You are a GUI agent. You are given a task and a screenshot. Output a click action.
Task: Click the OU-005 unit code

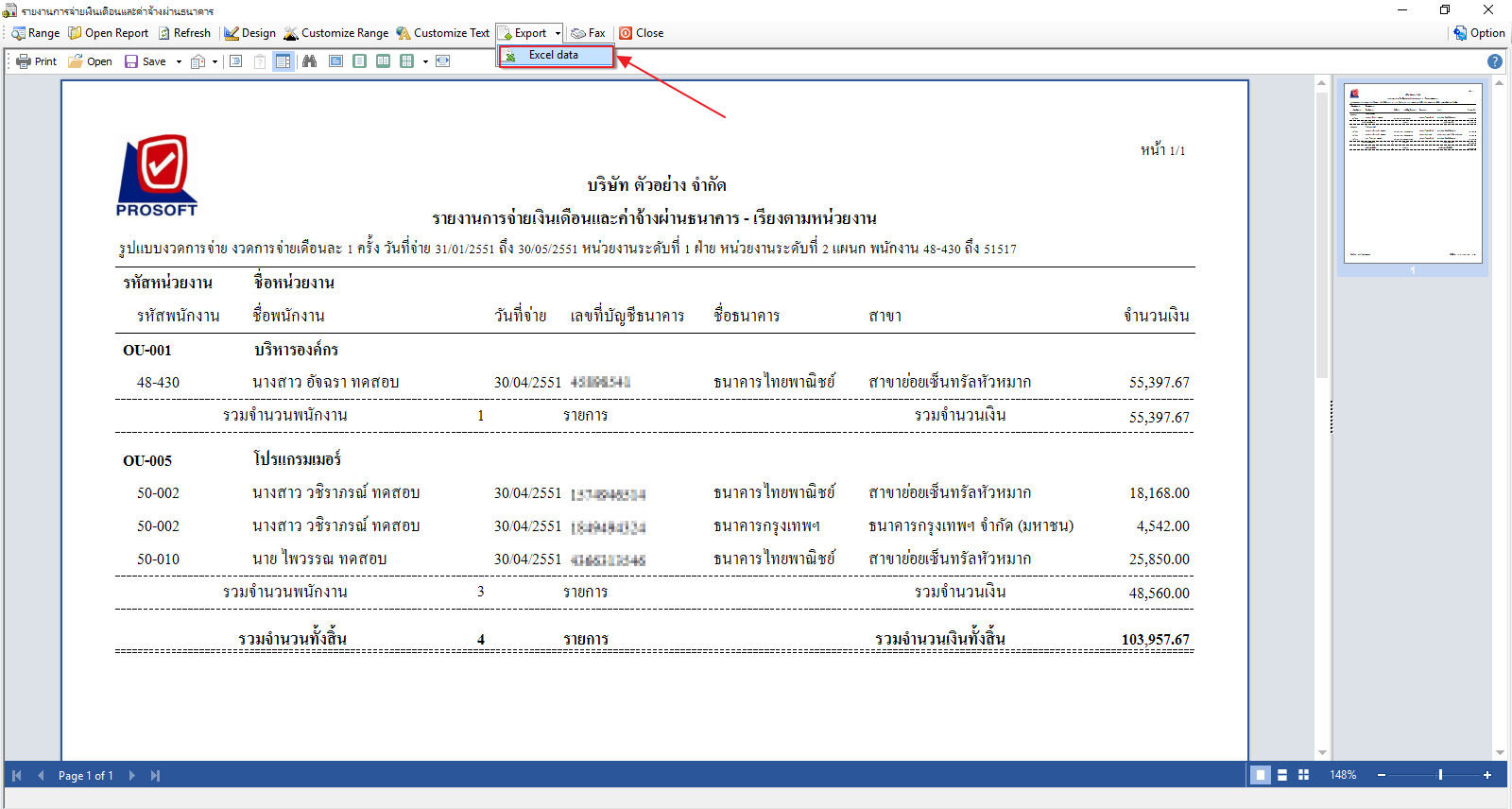coord(147,461)
